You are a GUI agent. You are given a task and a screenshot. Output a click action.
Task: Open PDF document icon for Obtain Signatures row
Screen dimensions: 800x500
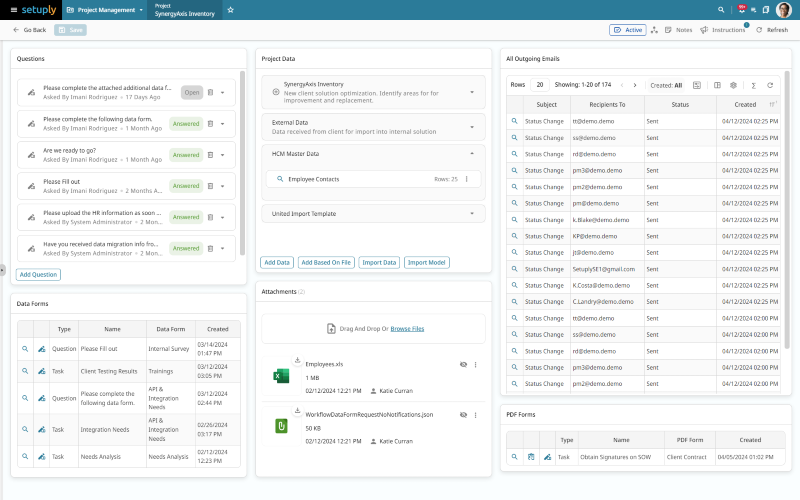click(531, 457)
